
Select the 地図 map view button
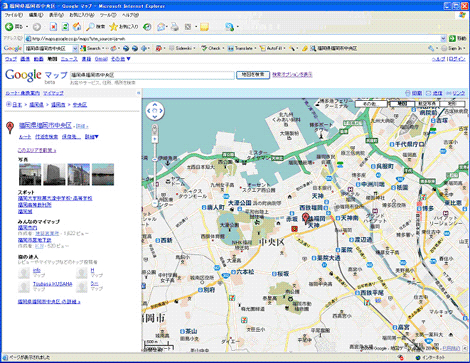click(x=402, y=104)
